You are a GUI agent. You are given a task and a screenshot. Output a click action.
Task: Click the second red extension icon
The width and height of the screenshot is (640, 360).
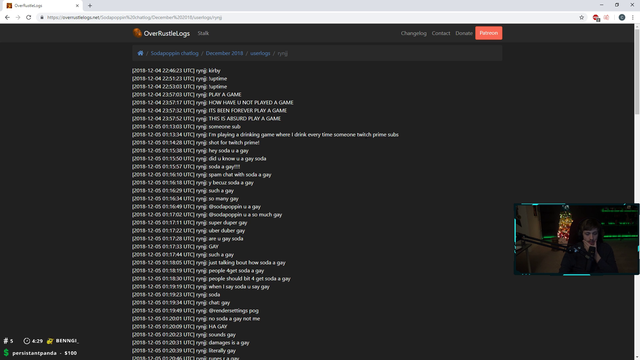pyautogui.click(x=607, y=18)
